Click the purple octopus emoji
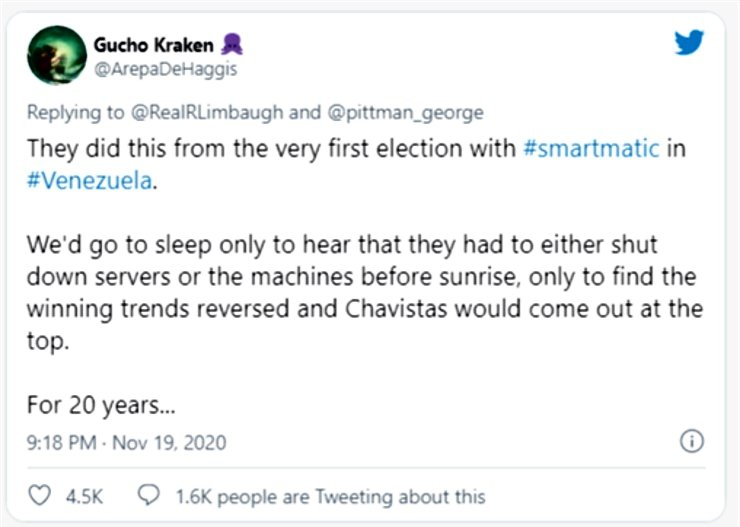Viewport: 740px width, 527px height. coord(234,45)
